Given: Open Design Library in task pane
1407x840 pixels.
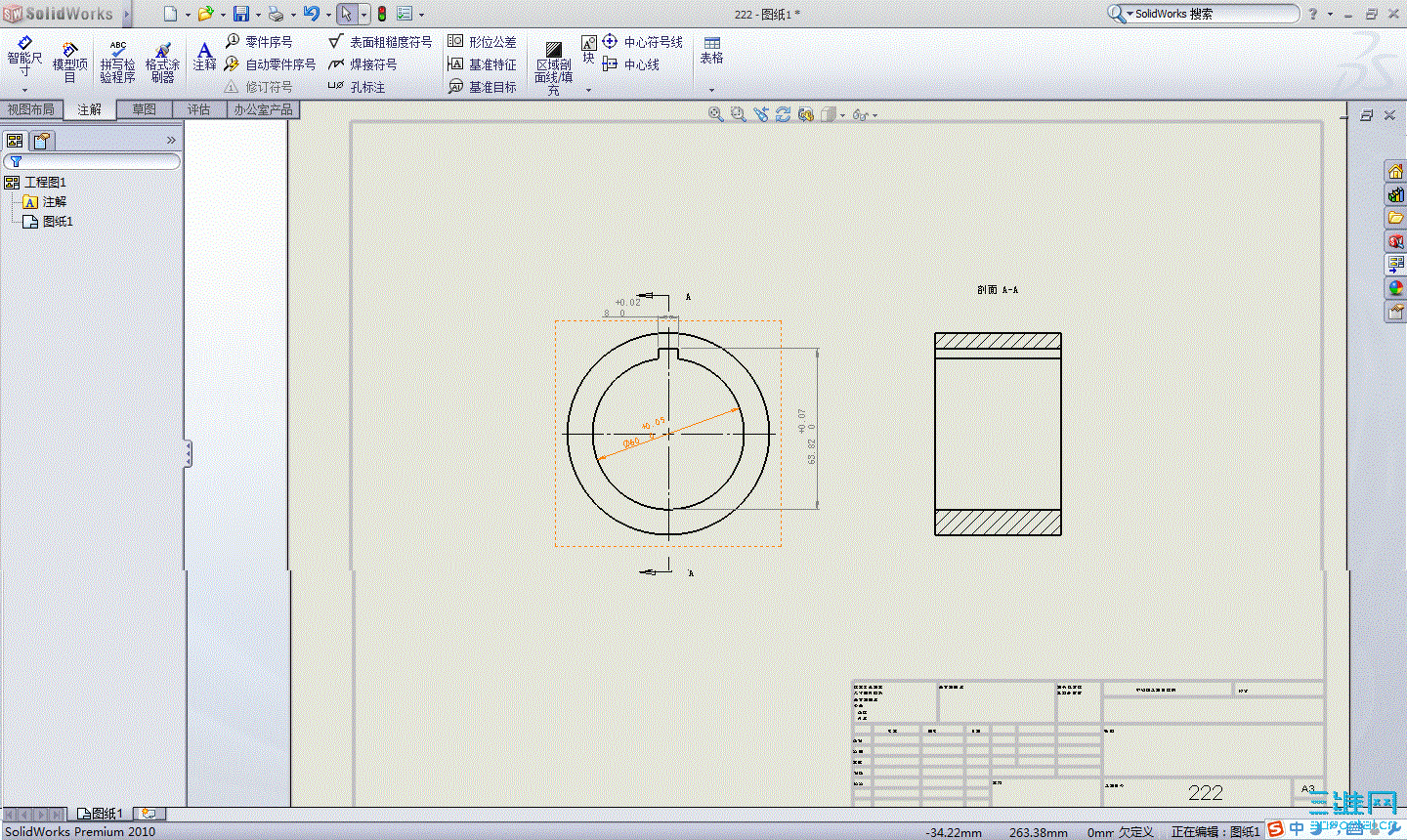Looking at the screenshot, I should [x=1395, y=194].
